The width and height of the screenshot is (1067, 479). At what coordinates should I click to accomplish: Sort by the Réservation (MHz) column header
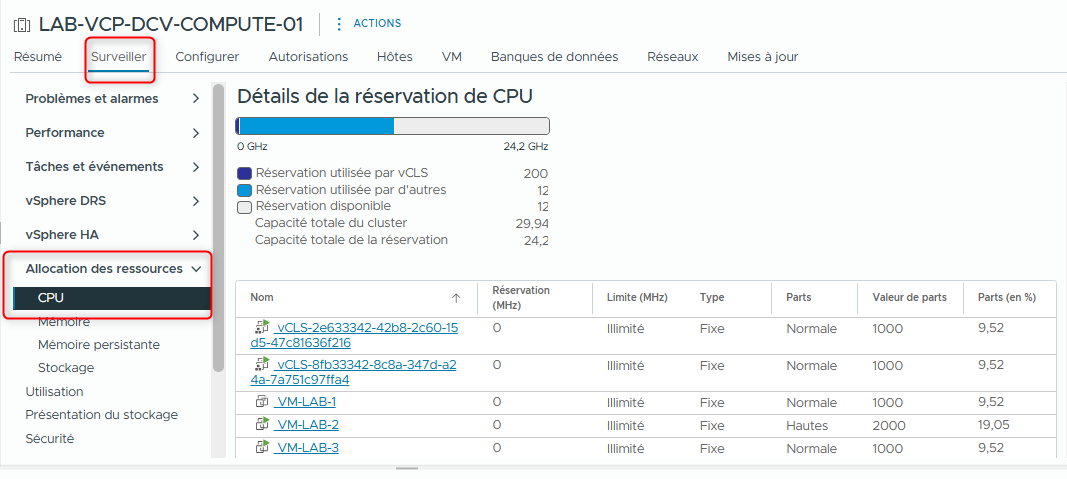[x=521, y=297]
